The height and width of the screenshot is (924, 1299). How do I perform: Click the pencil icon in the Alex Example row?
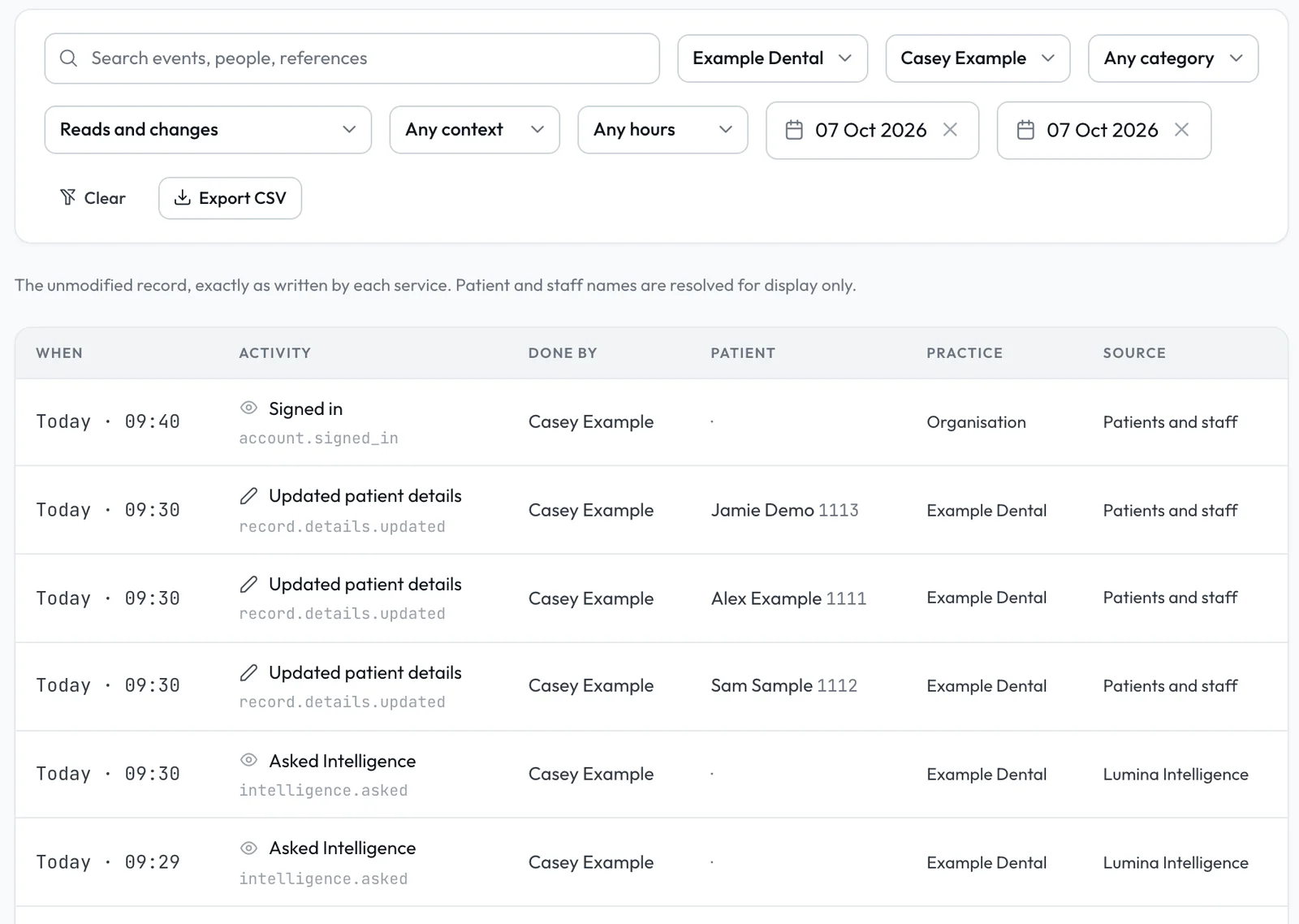coord(248,584)
